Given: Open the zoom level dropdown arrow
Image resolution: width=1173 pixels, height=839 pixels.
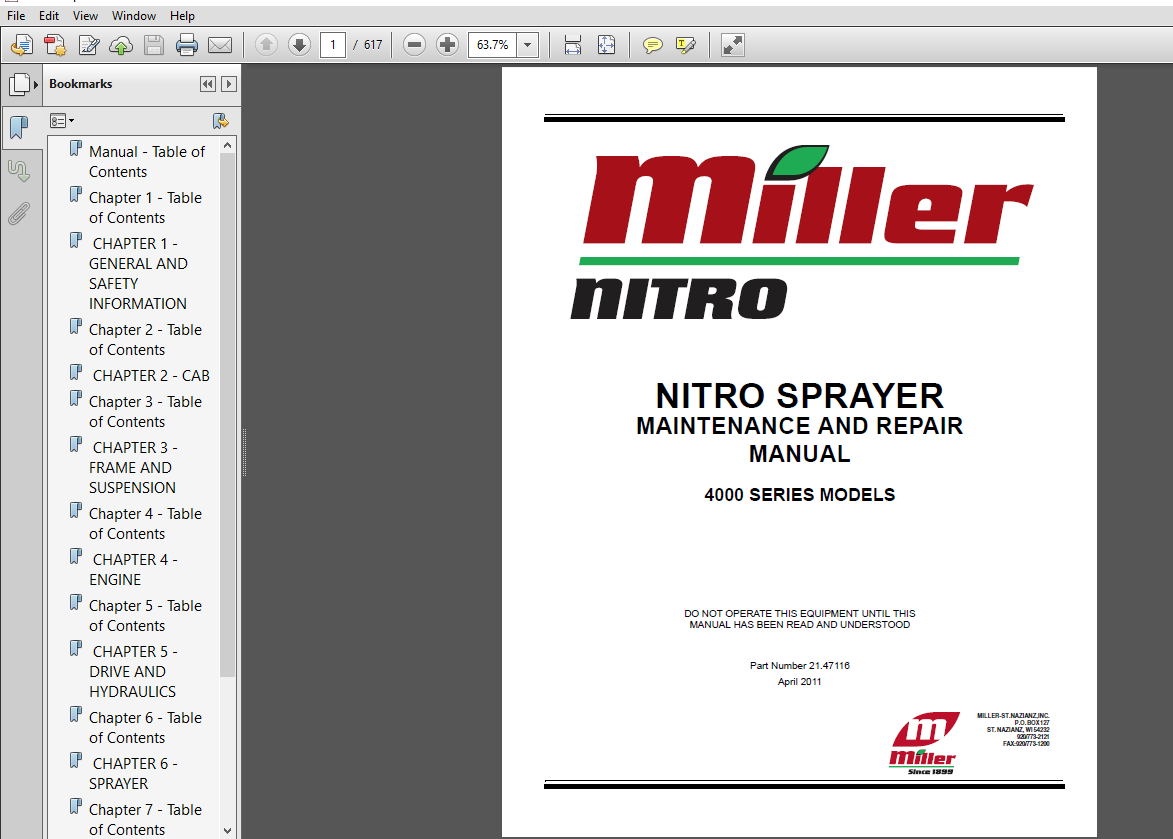Looking at the screenshot, I should coord(527,45).
